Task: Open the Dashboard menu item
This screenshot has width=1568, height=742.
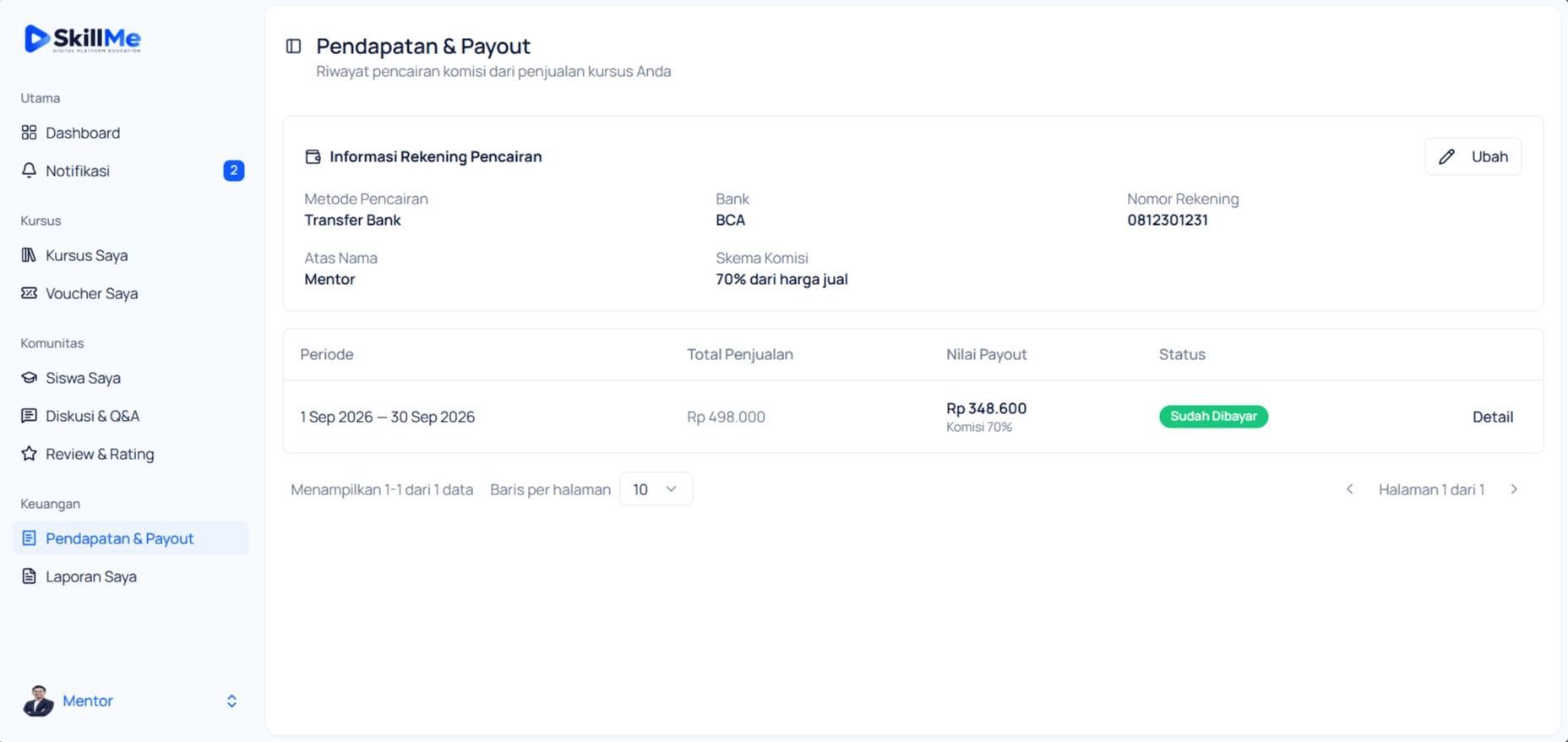Action: [131, 133]
